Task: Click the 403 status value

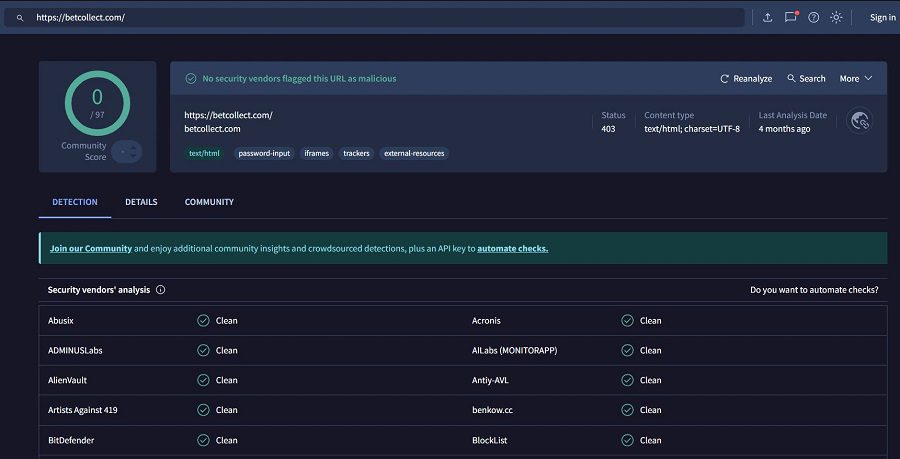Action: pyautogui.click(x=608, y=129)
